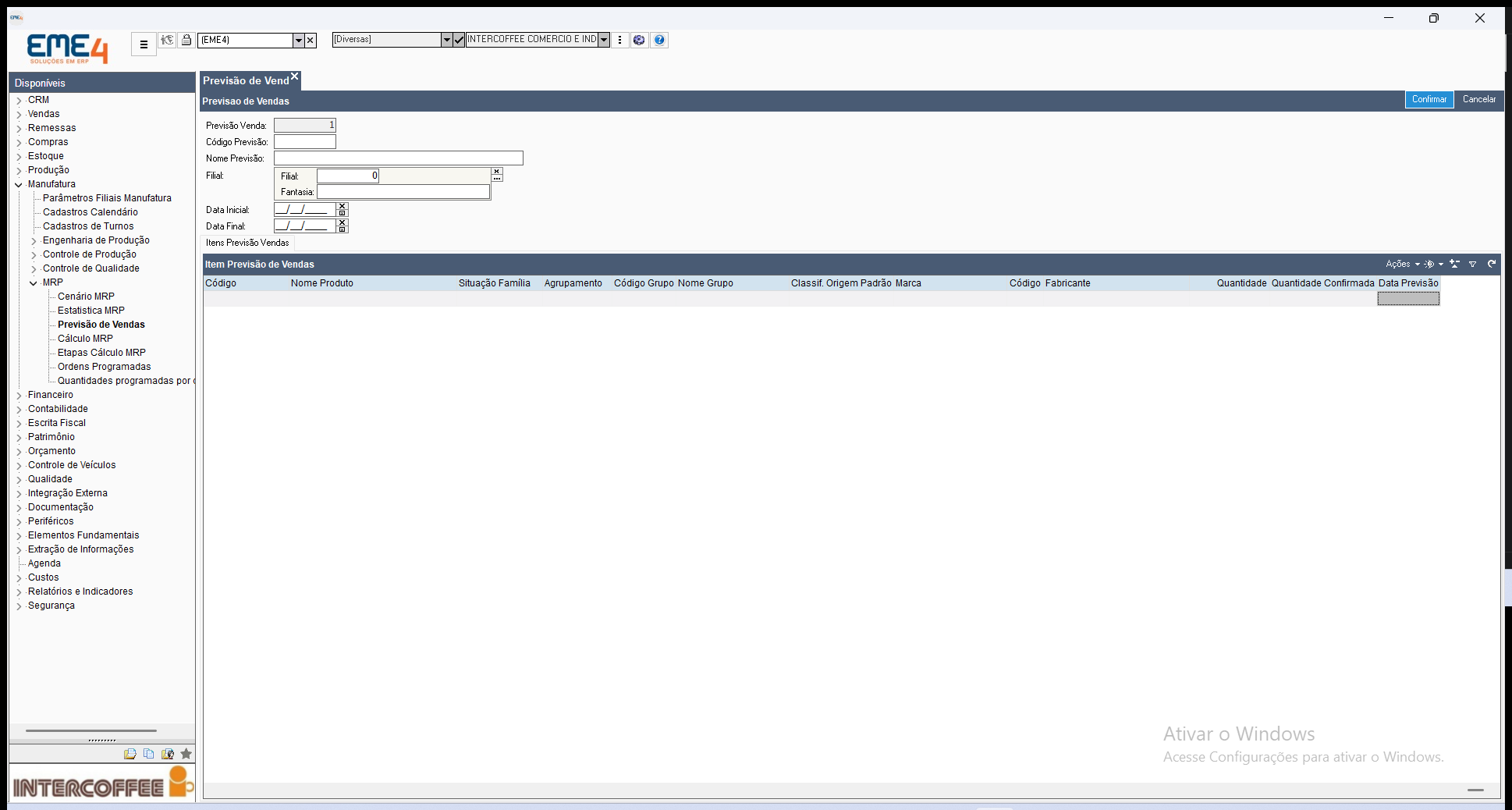
Task: Click the favorites star icon in the sidebar footer
Action: 186,754
